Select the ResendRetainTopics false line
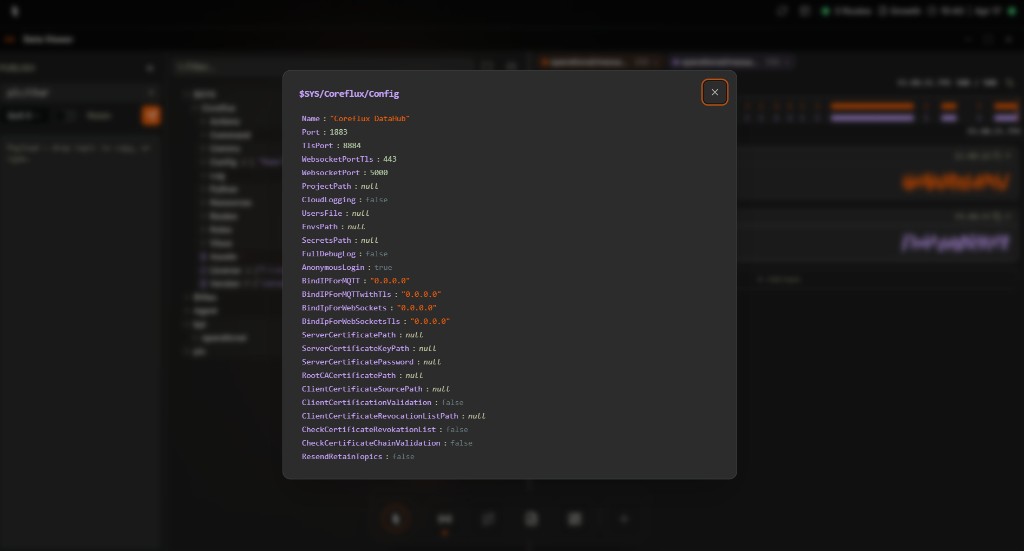This screenshot has width=1024, height=551. (x=358, y=456)
